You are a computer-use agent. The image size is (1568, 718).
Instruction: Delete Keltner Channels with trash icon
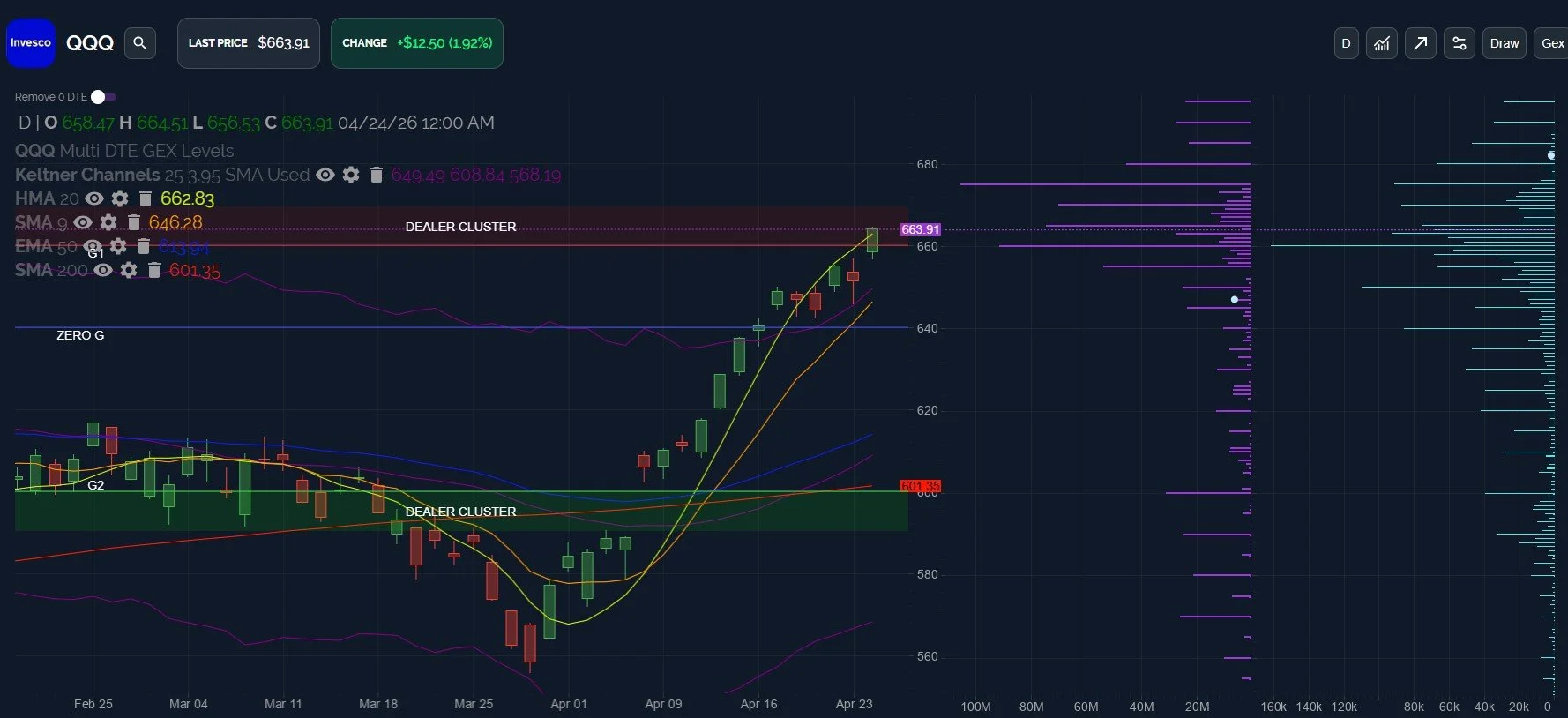[x=376, y=175]
